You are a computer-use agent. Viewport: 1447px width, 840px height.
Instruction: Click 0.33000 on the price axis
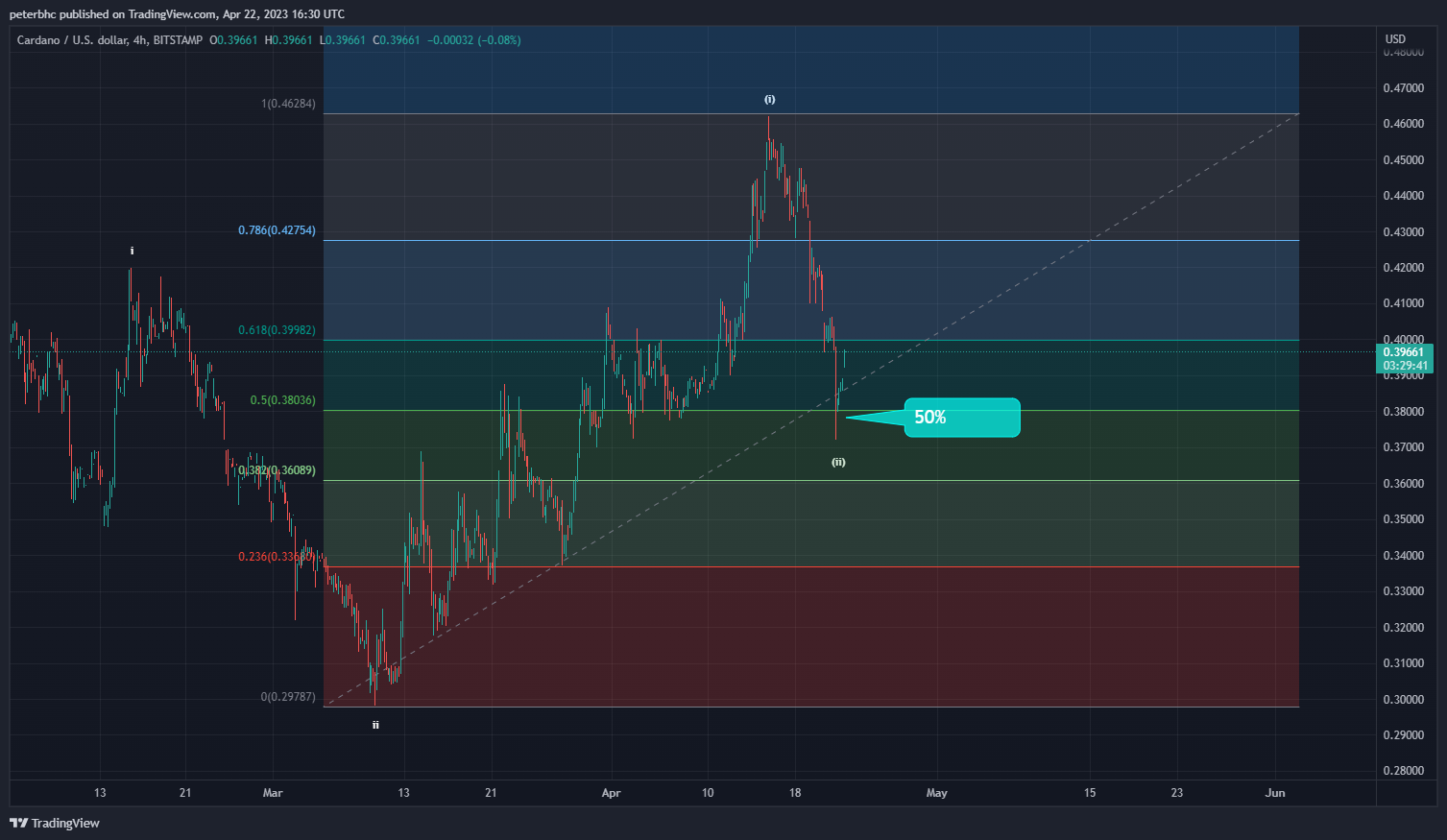coord(1404,591)
